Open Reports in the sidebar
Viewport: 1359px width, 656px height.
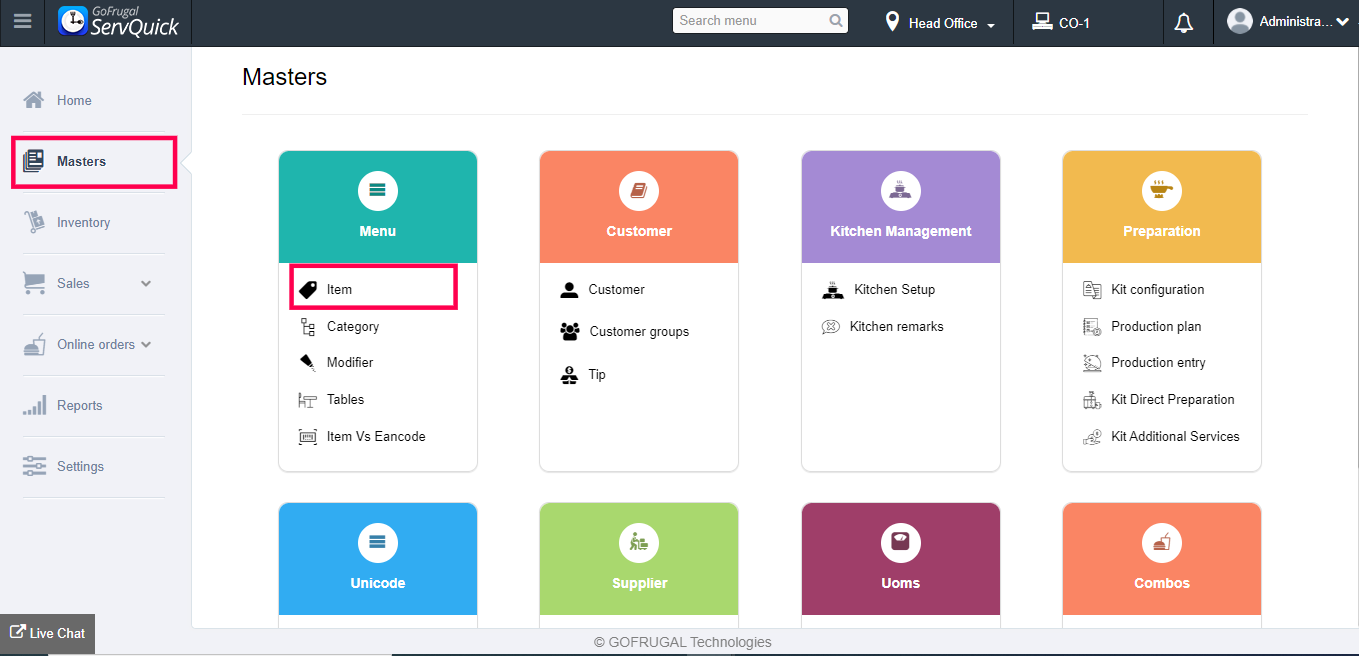pos(79,405)
